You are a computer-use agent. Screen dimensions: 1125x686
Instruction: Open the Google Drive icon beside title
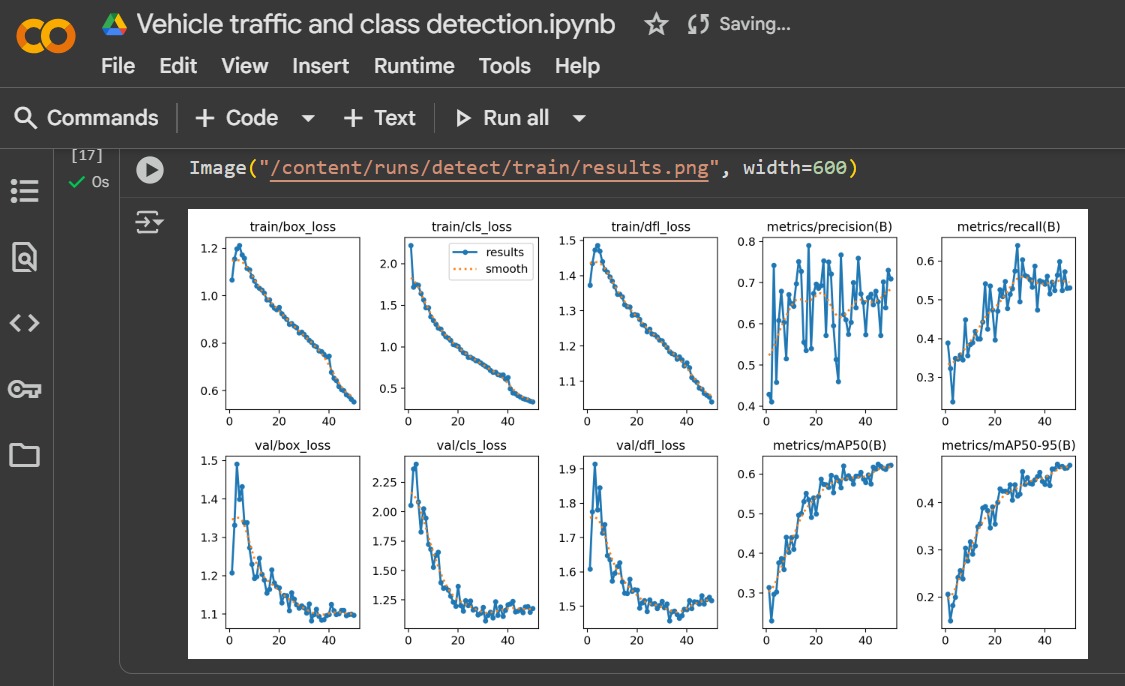pyautogui.click(x=115, y=24)
